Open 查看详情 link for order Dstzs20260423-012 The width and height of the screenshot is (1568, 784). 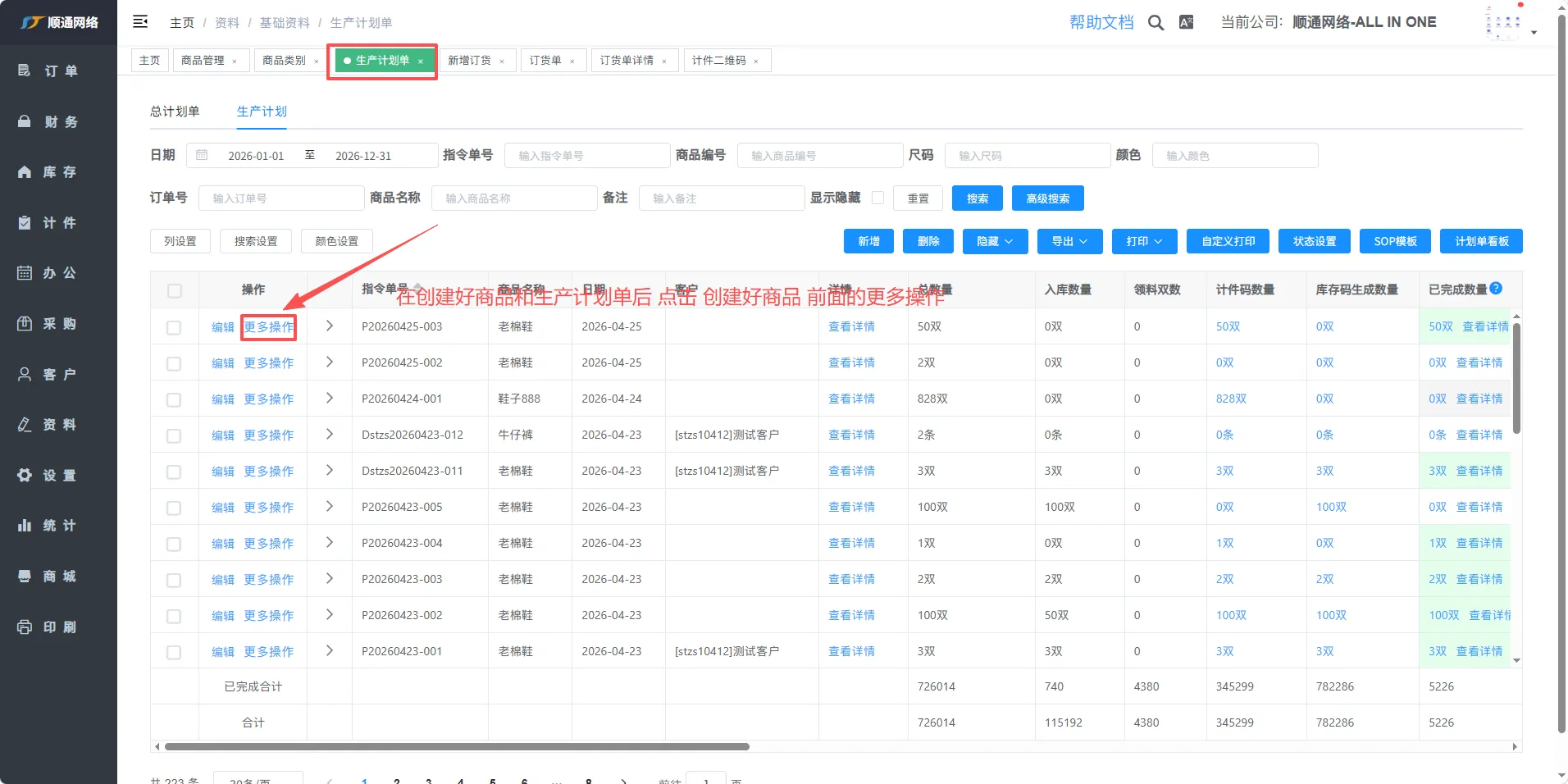pyautogui.click(x=851, y=435)
